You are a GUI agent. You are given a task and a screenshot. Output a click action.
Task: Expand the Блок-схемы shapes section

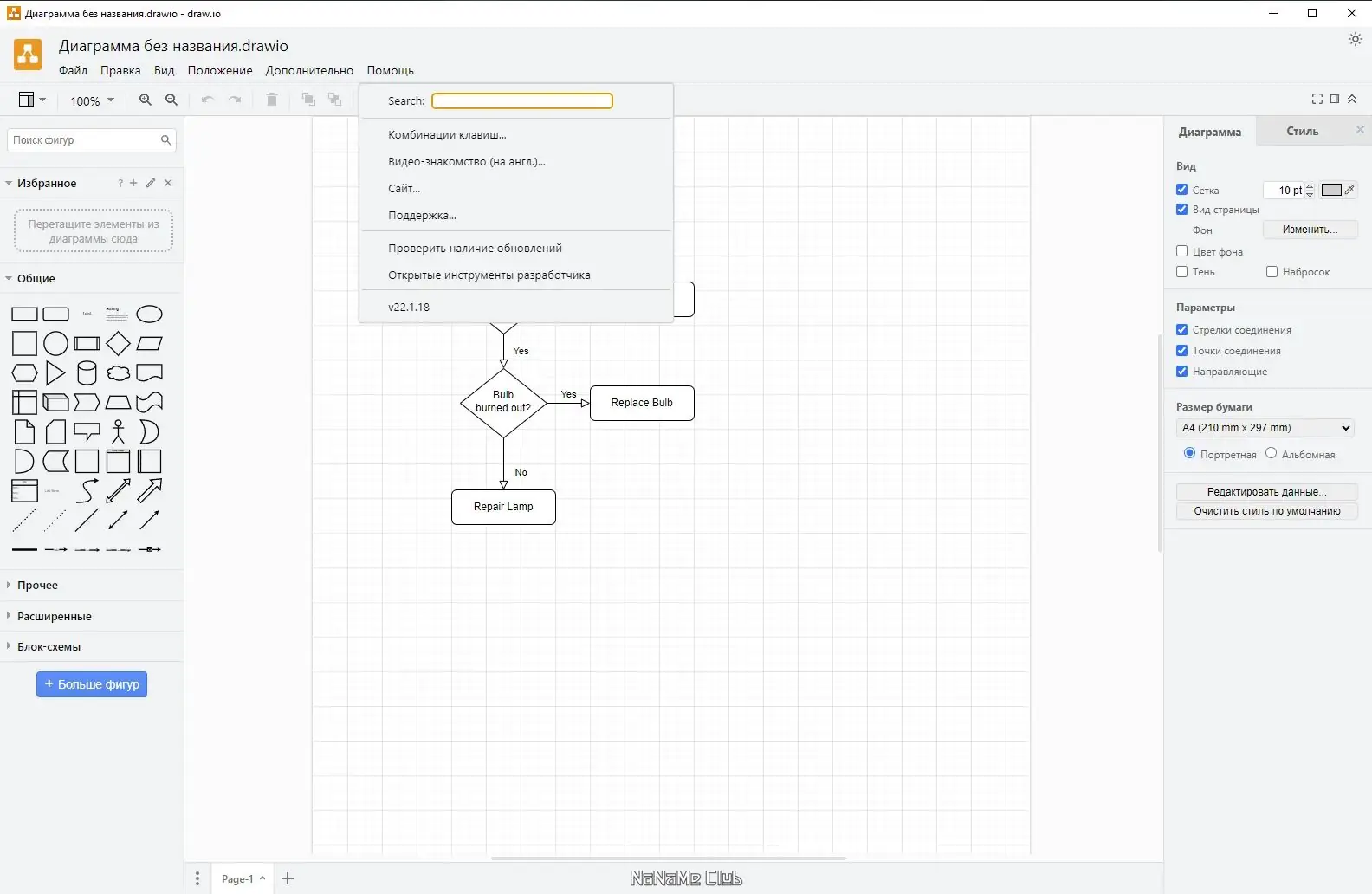[49, 646]
